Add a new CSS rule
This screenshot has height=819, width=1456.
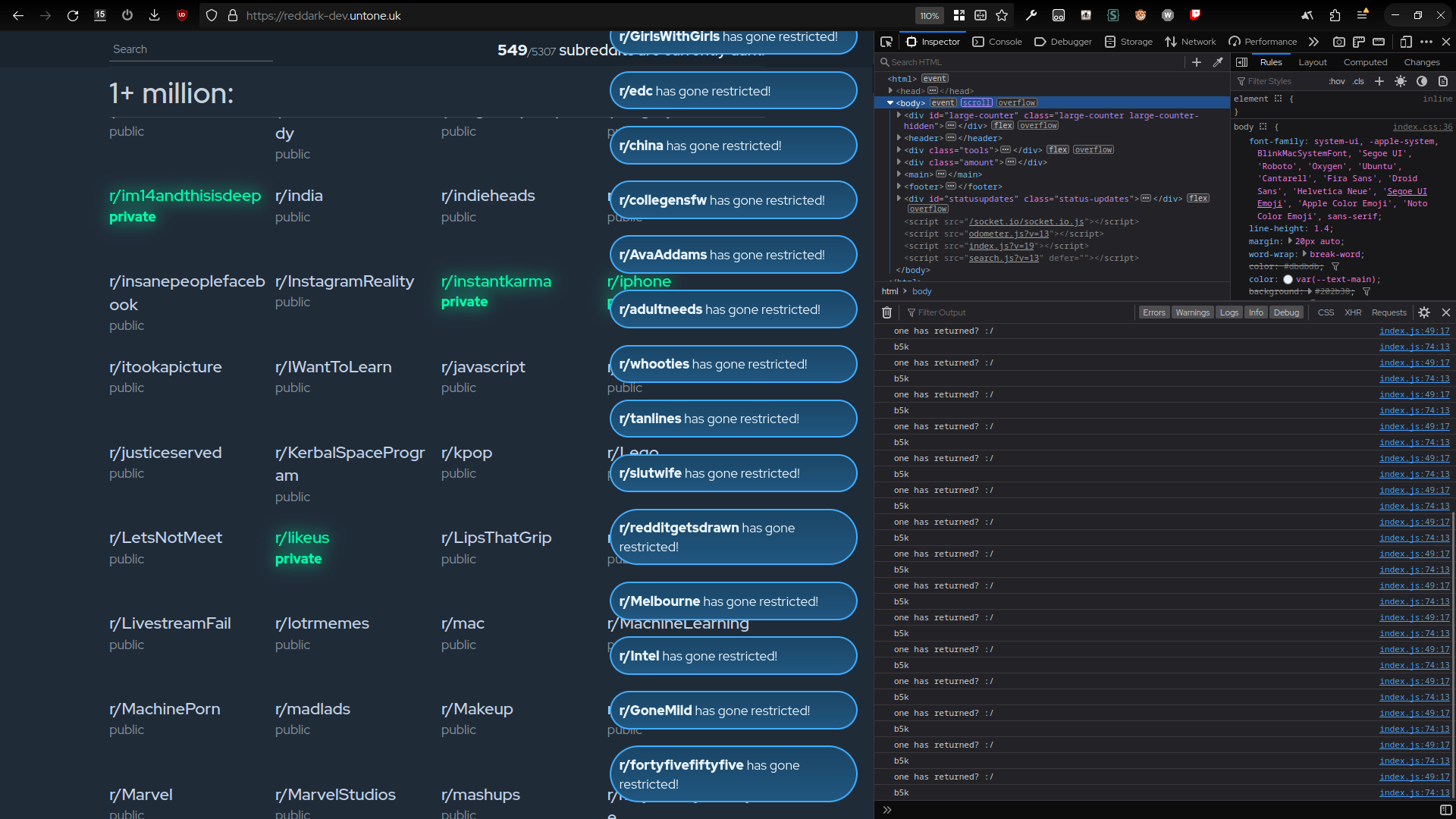1379,81
